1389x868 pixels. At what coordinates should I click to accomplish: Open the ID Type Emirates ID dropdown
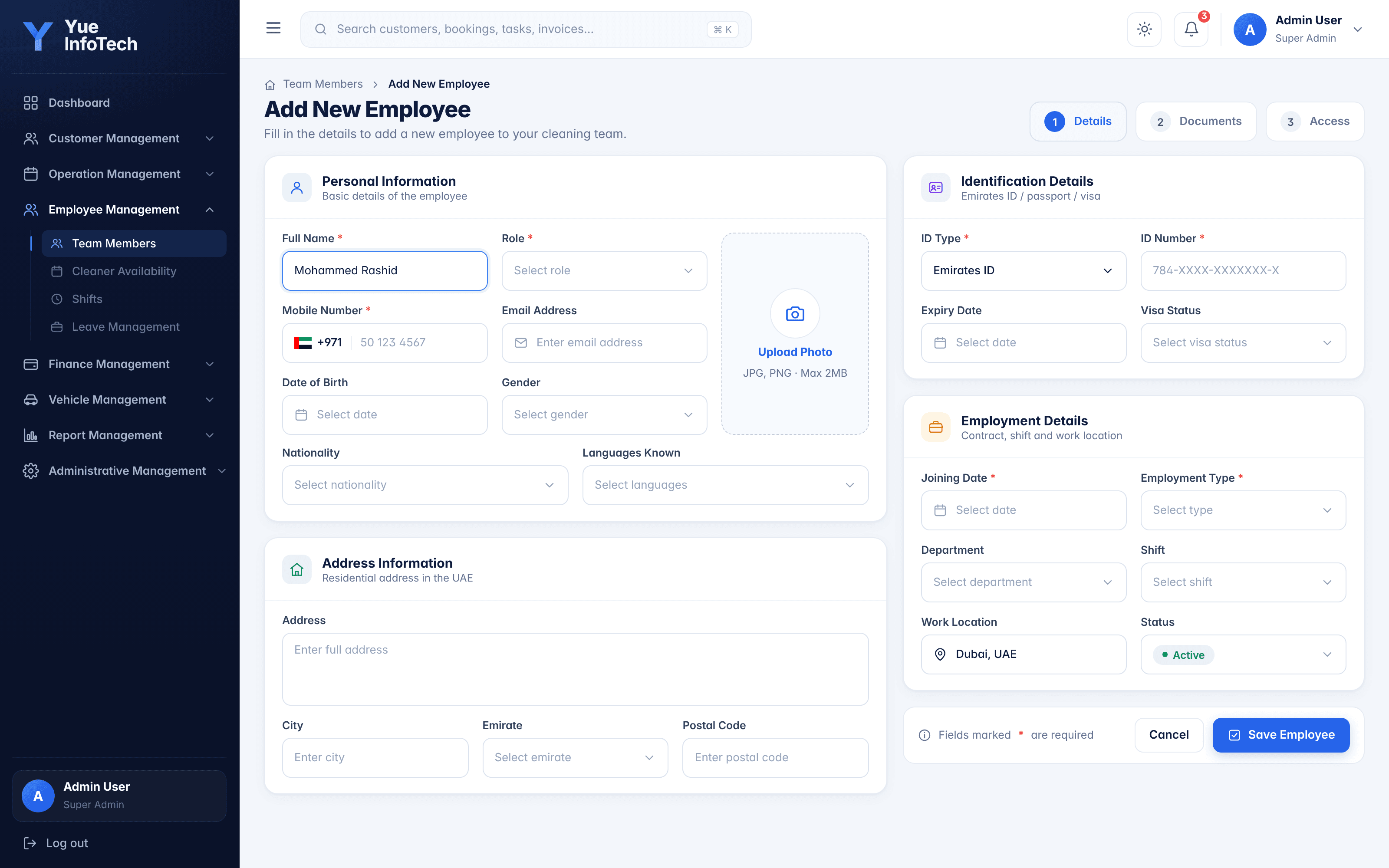coord(1024,270)
